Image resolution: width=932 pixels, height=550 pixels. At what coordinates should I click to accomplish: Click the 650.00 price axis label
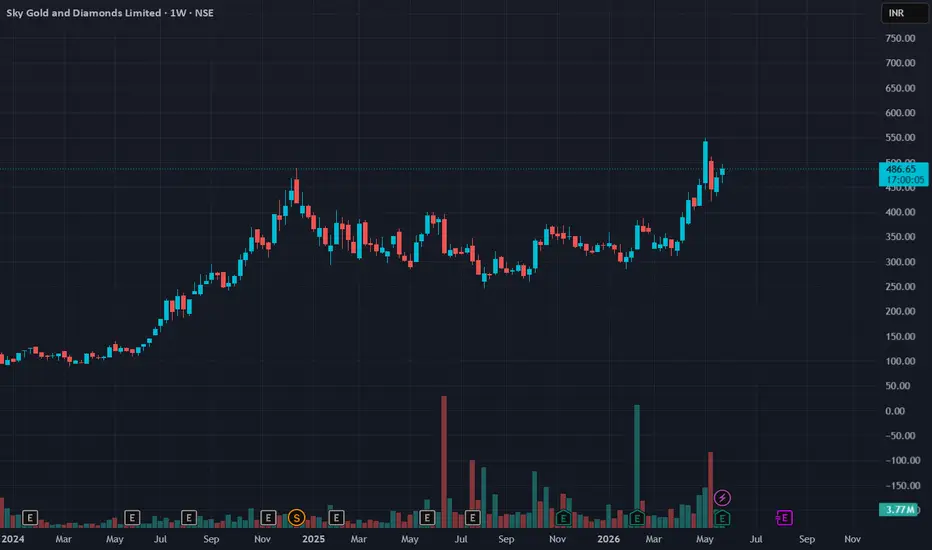tap(900, 88)
